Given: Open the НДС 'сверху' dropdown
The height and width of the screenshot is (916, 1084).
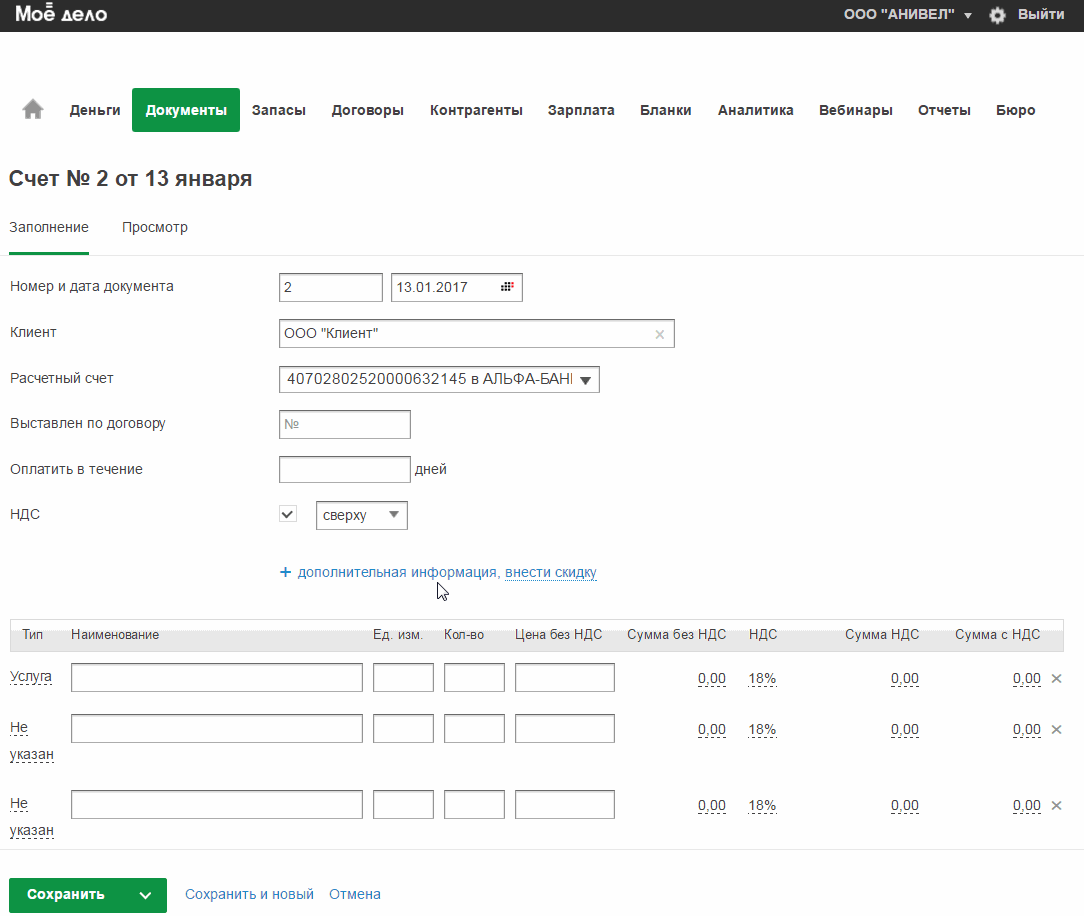Looking at the screenshot, I should tap(361, 515).
